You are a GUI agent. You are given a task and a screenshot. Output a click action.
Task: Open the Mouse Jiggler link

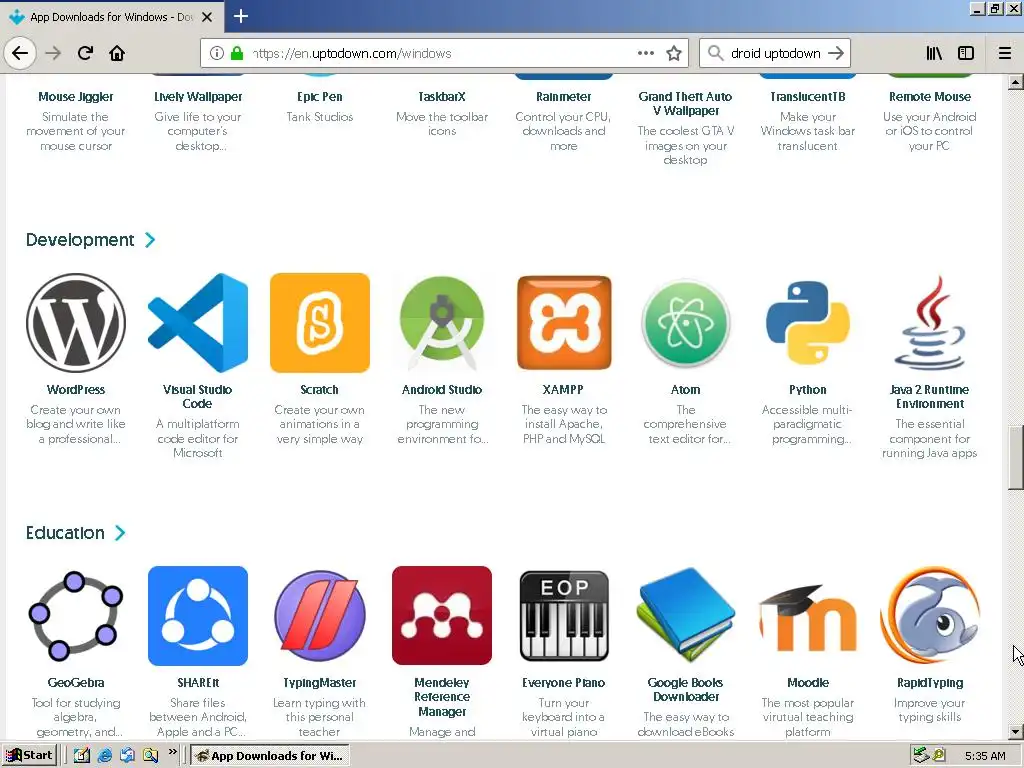(x=76, y=97)
